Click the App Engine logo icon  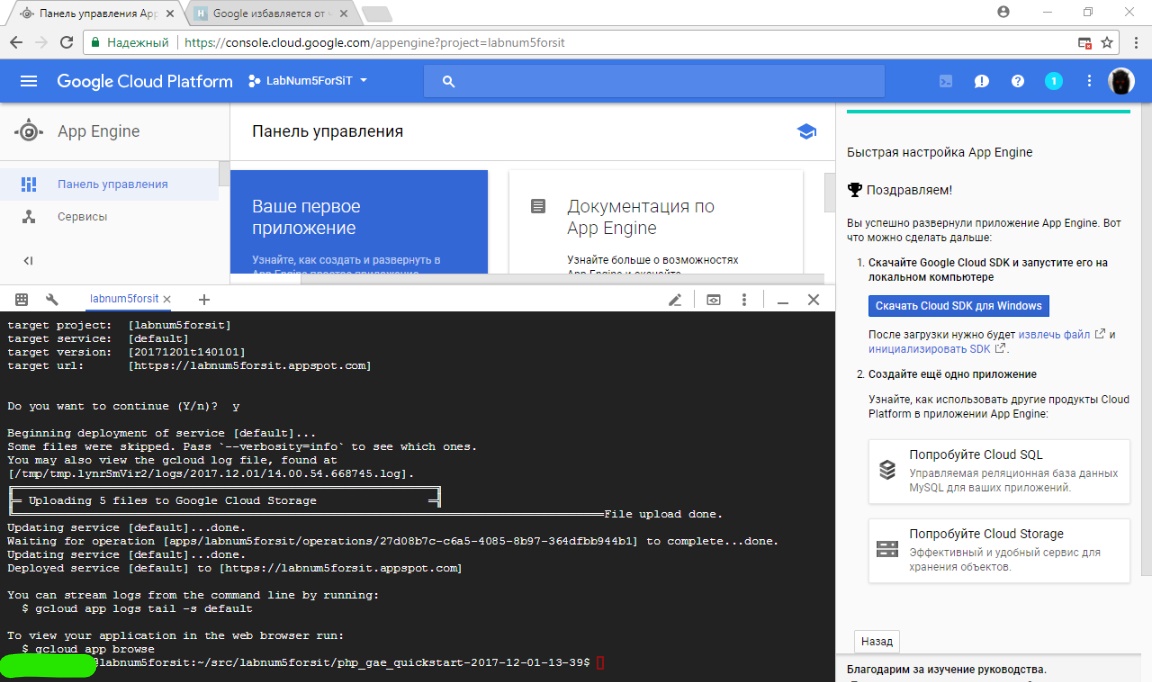tap(29, 132)
